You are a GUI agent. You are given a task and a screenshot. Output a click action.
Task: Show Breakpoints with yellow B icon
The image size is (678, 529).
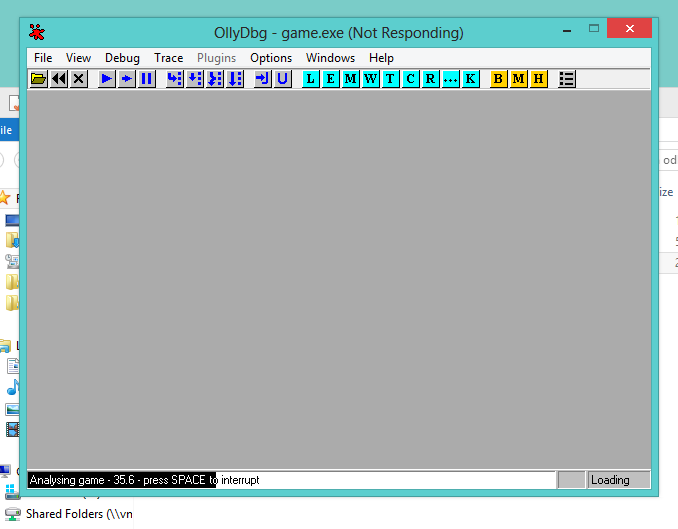pos(498,79)
